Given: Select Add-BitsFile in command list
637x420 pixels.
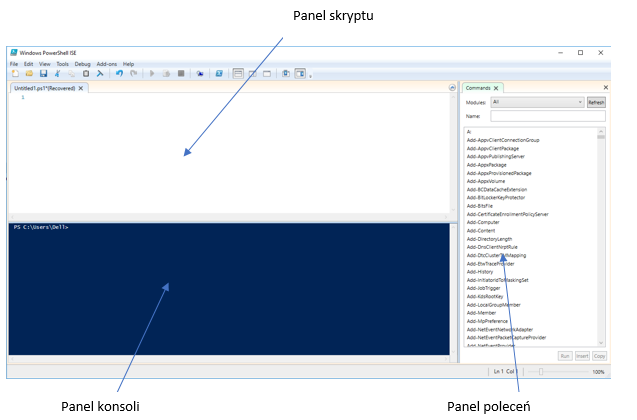Looking at the screenshot, I should click(480, 206).
